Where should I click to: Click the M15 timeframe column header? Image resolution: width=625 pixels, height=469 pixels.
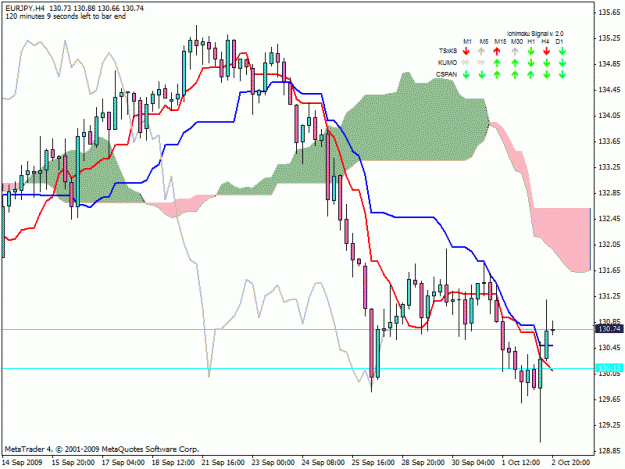point(500,41)
